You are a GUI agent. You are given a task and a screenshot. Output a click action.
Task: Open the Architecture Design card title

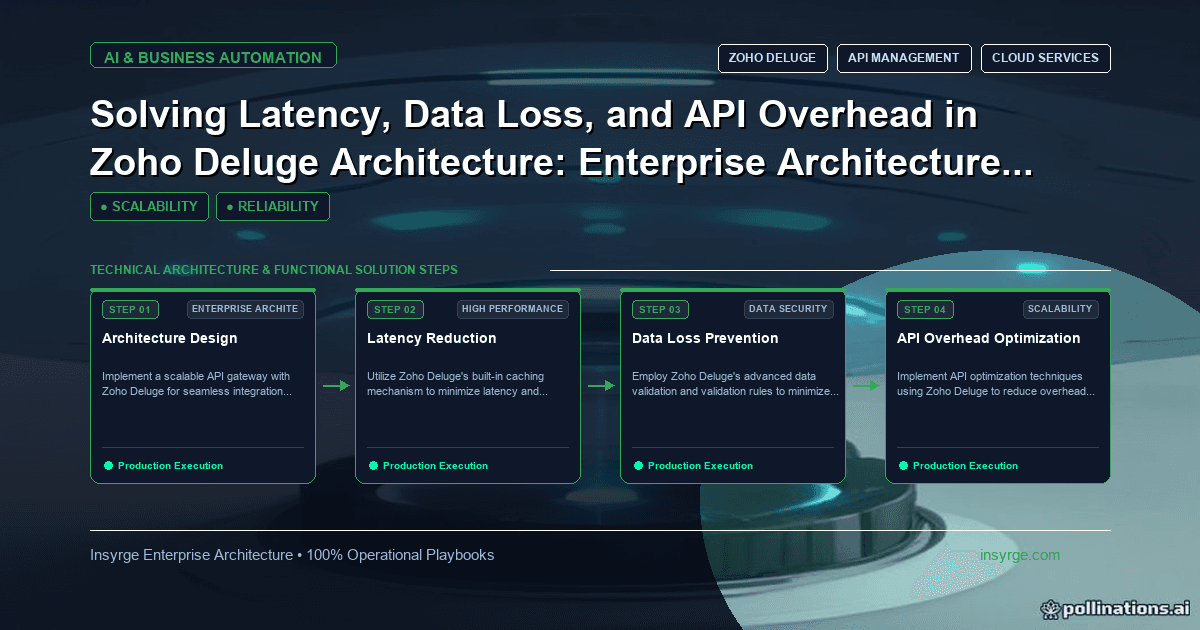[170, 338]
